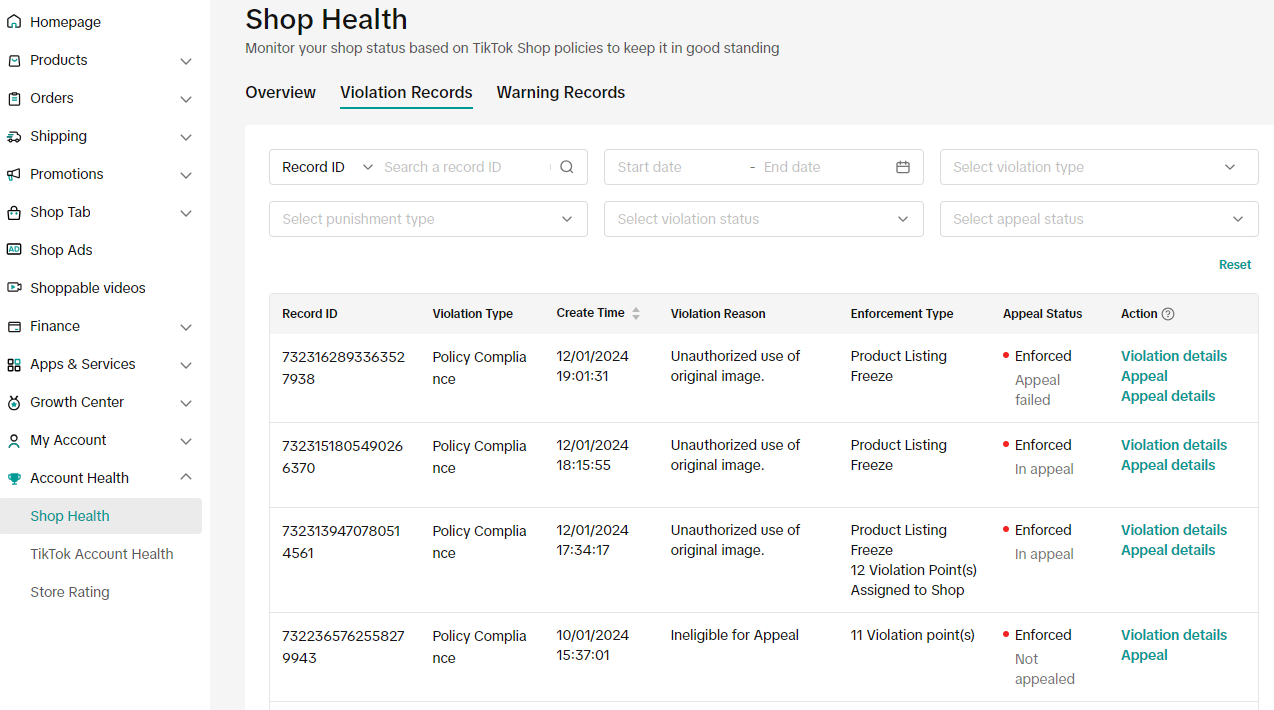Screen dimensions: 1274x710
Task: Open the Select punishment type dropdown
Action: (428, 219)
